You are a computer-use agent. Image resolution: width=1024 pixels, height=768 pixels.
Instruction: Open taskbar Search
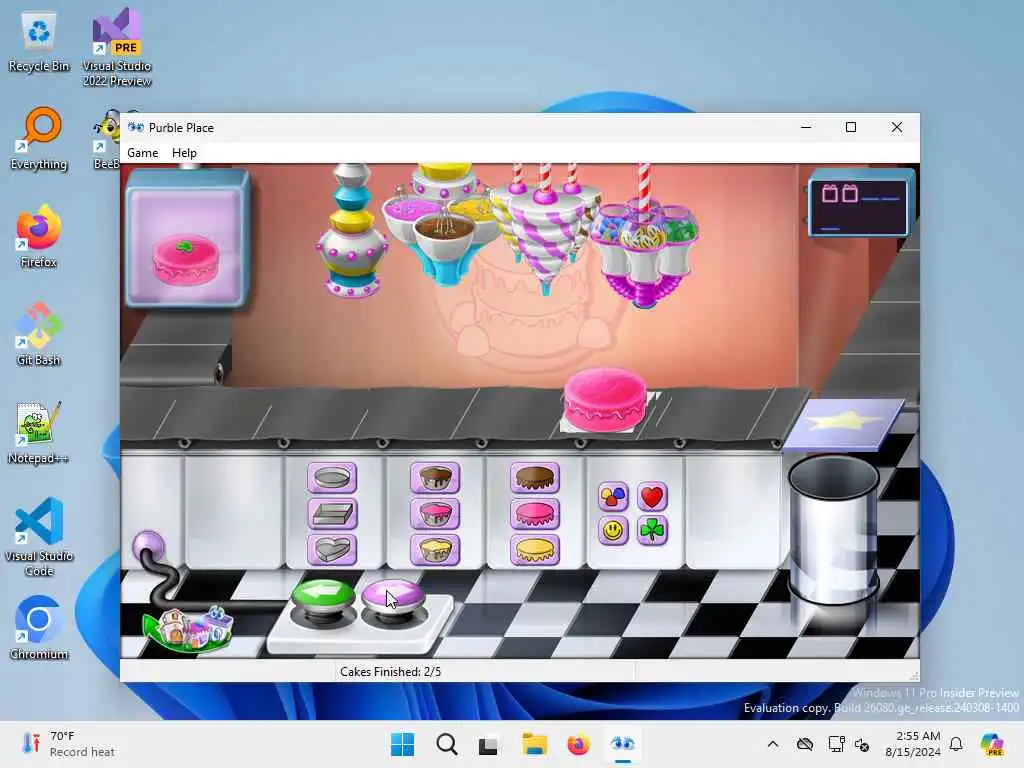447,744
